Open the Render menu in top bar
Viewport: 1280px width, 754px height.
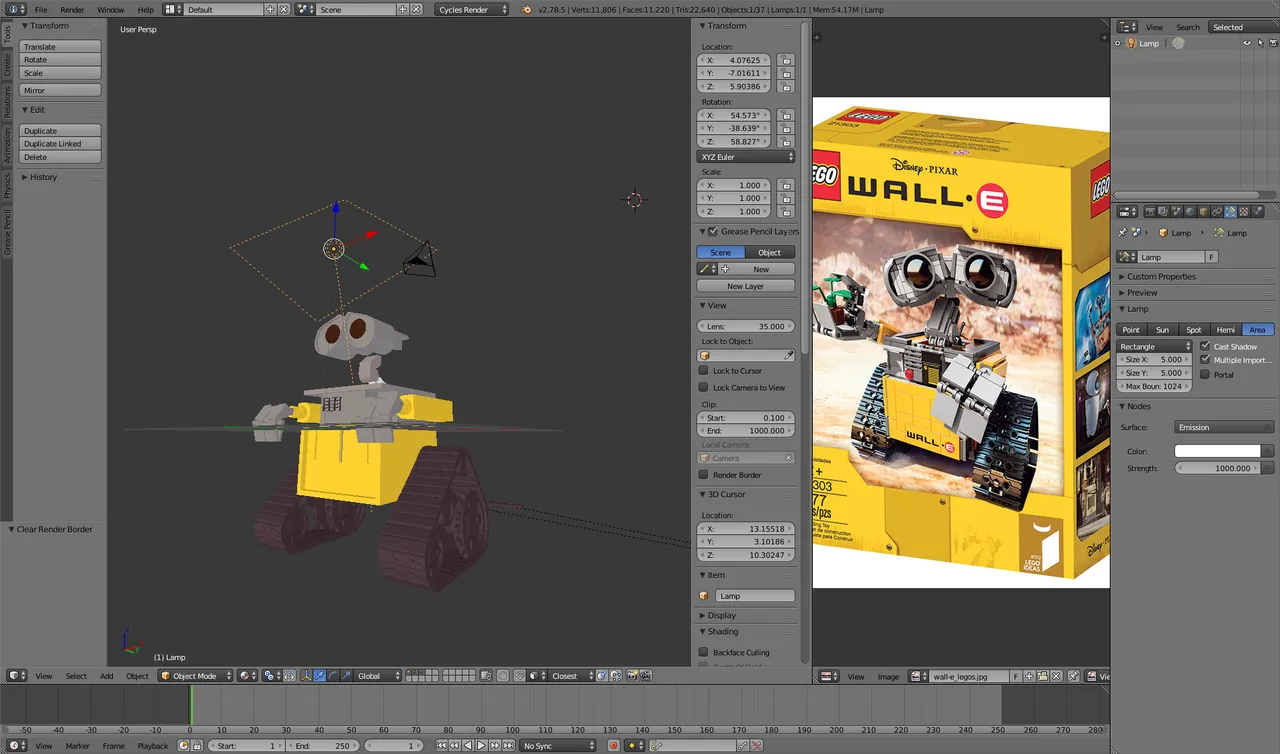(x=72, y=9)
